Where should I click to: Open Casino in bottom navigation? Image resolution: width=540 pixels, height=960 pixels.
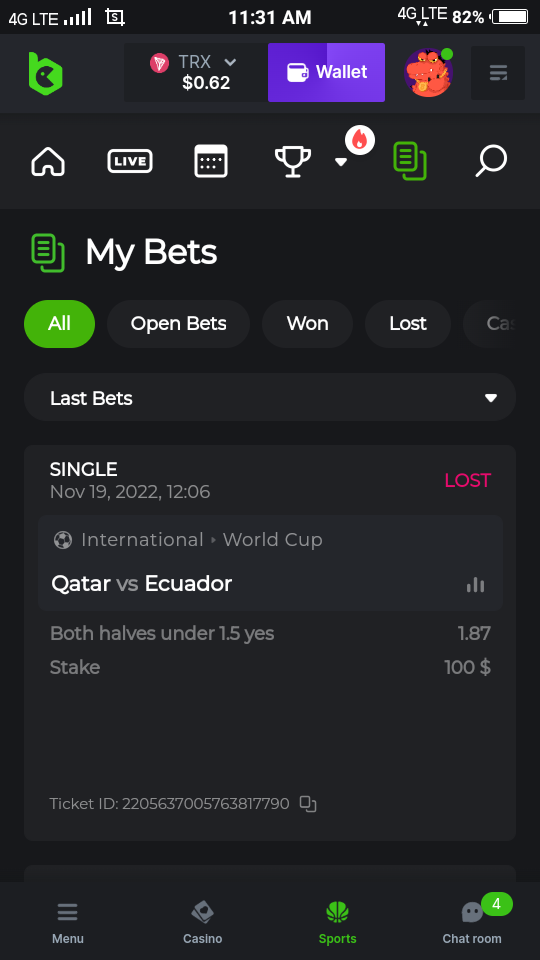coord(203,921)
